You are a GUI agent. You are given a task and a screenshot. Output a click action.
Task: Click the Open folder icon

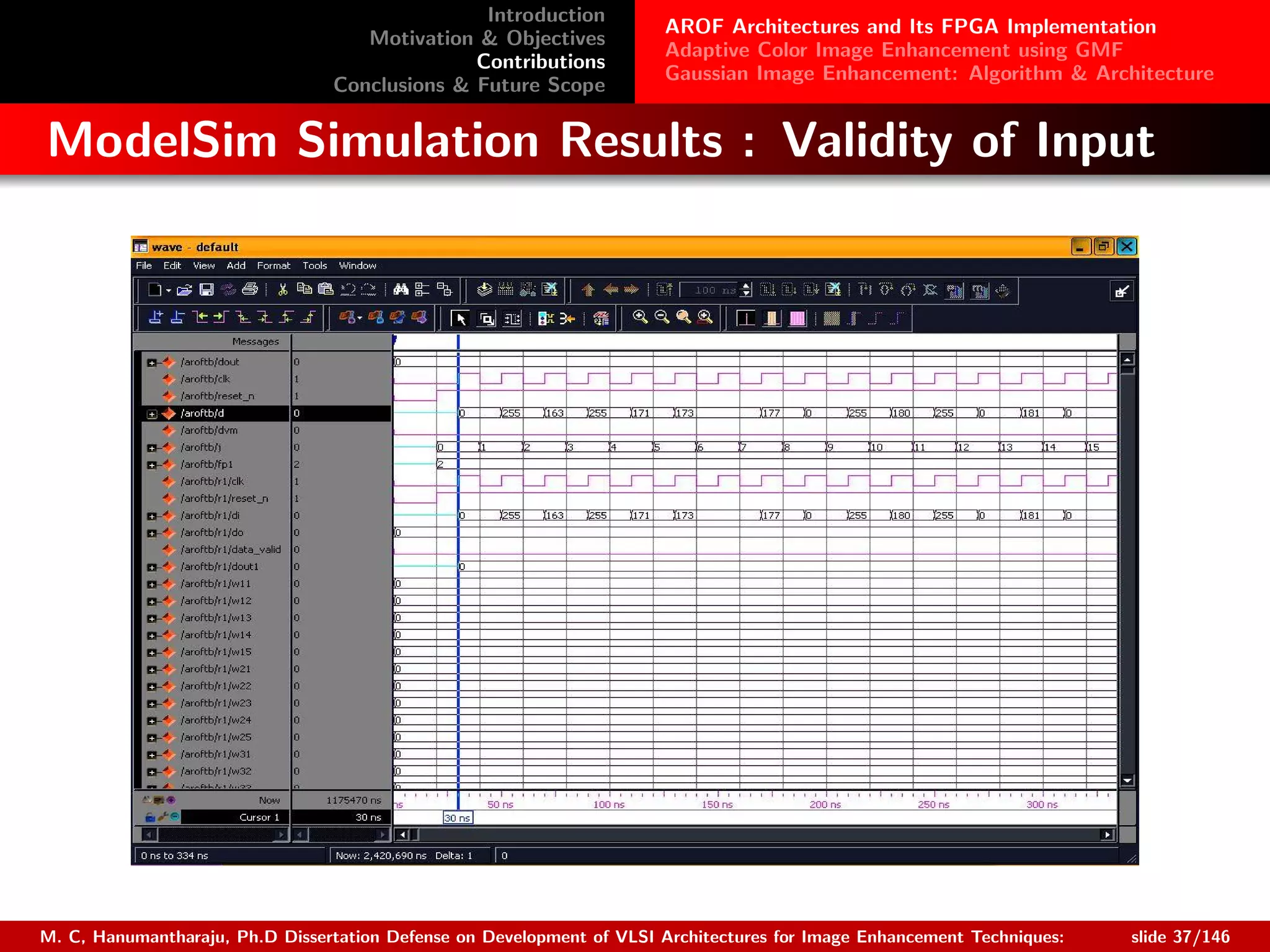click(184, 289)
